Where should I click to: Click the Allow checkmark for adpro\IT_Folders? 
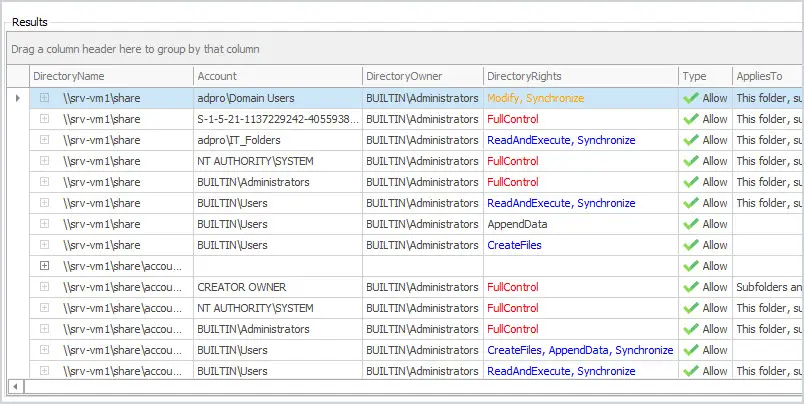pos(691,140)
